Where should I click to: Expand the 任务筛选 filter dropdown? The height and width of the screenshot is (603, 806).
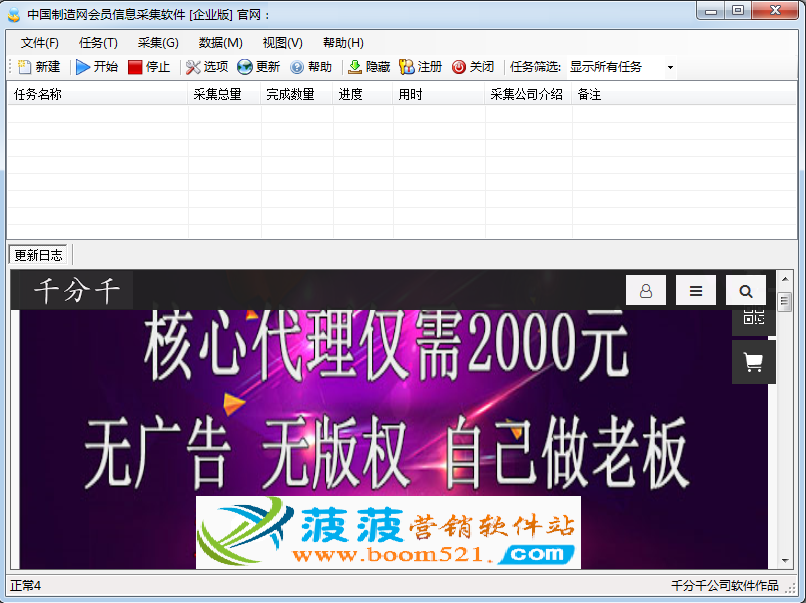670,67
